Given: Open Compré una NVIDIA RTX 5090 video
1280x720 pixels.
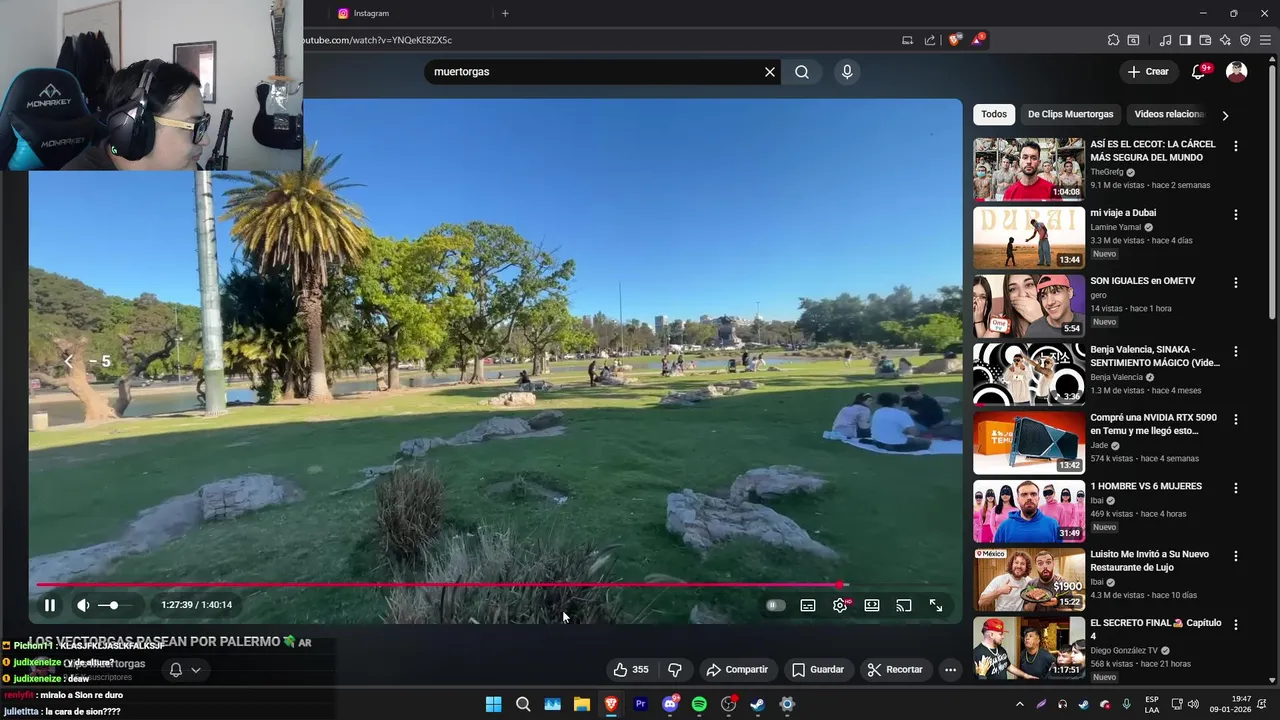Looking at the screenshot, I should click(1153, 424).
